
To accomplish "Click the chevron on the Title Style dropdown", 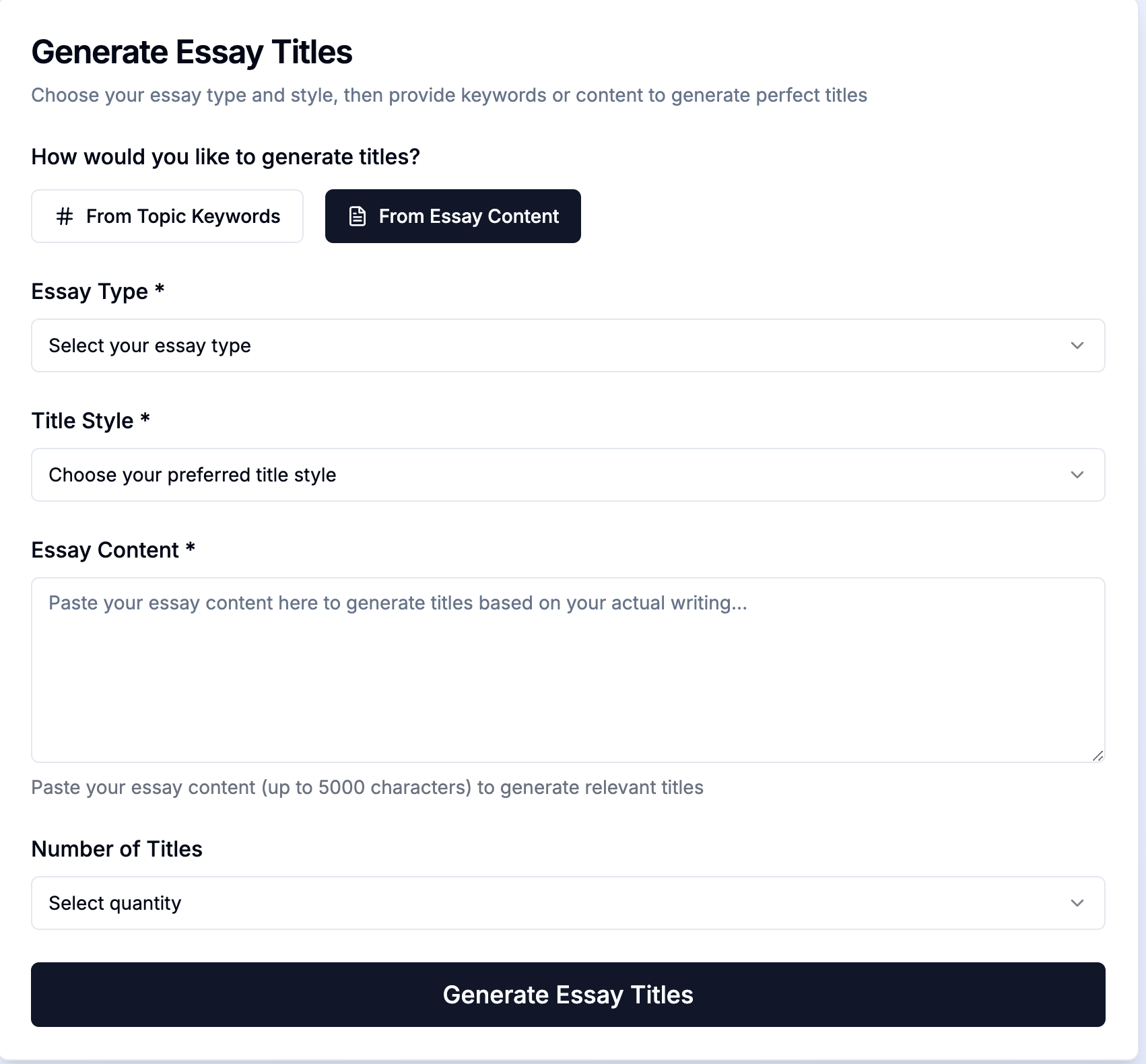I will pyautogui.click(x=1077, y=475).
